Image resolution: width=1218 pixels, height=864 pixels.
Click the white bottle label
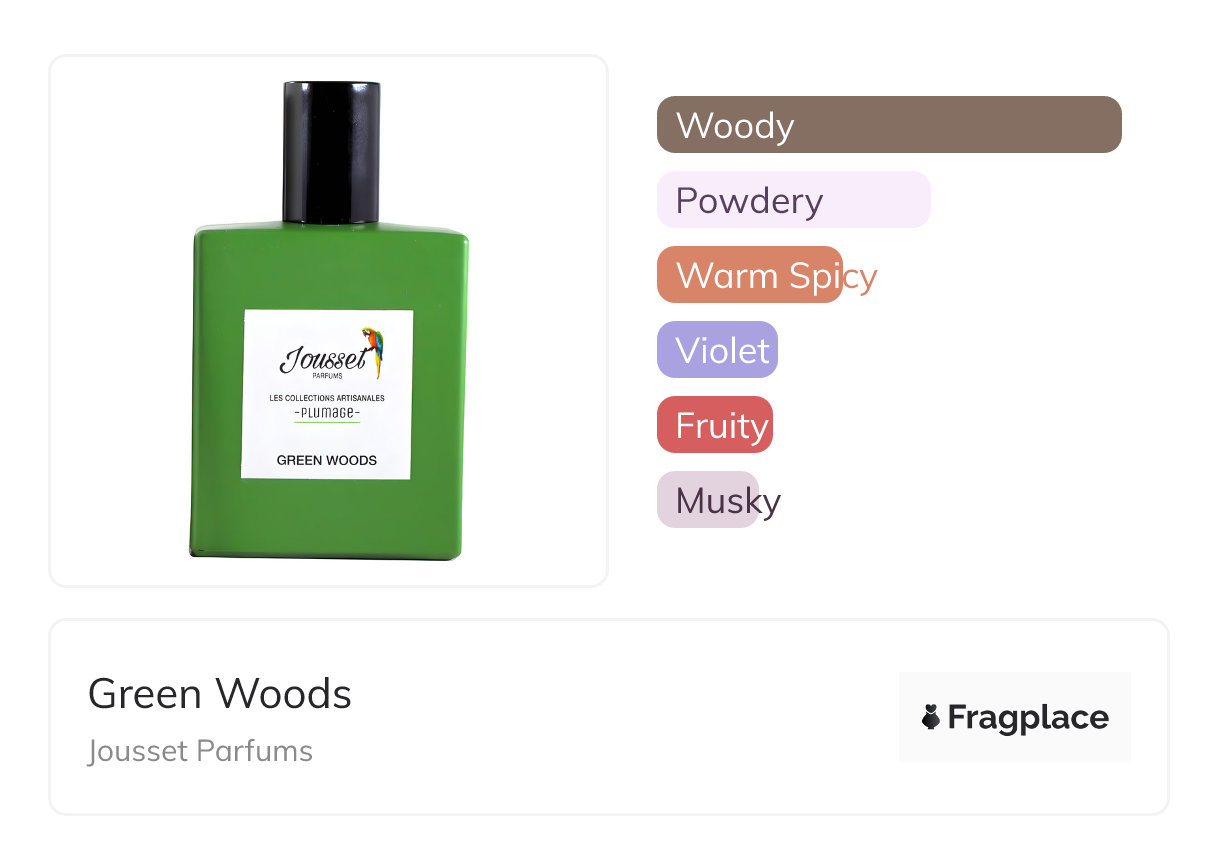(x=328, y=395)
